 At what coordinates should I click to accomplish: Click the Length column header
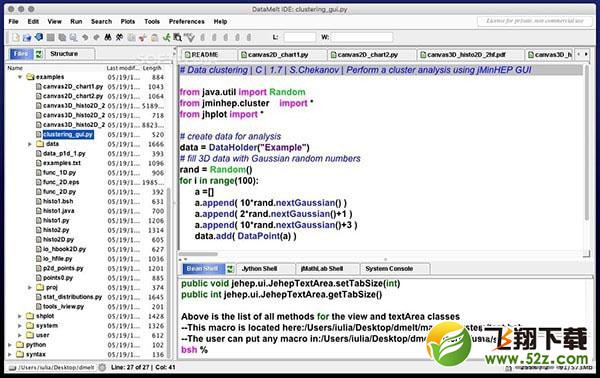[152, 68]
